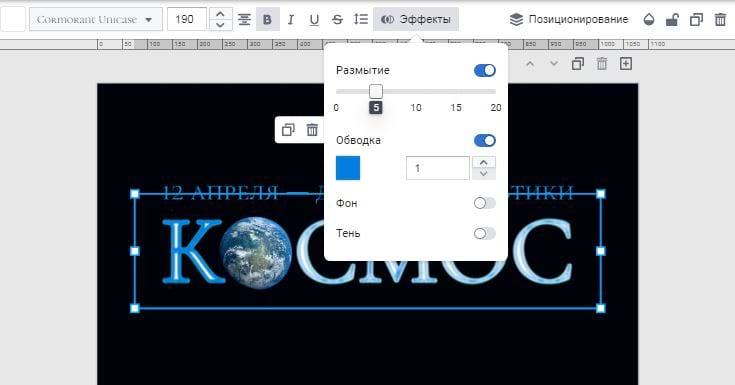Image resolution: width=735 pixels, height=385 pixels.
Task: Click the Earth globe image in the title
Action: point(256,252)
